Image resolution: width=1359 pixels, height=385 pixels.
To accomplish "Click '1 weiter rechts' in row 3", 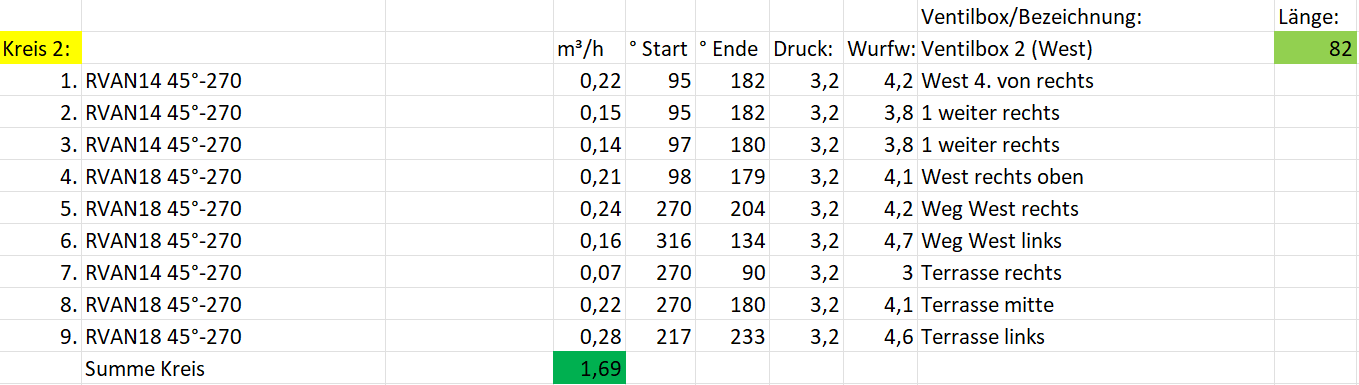I will [x=1096, y=144].
